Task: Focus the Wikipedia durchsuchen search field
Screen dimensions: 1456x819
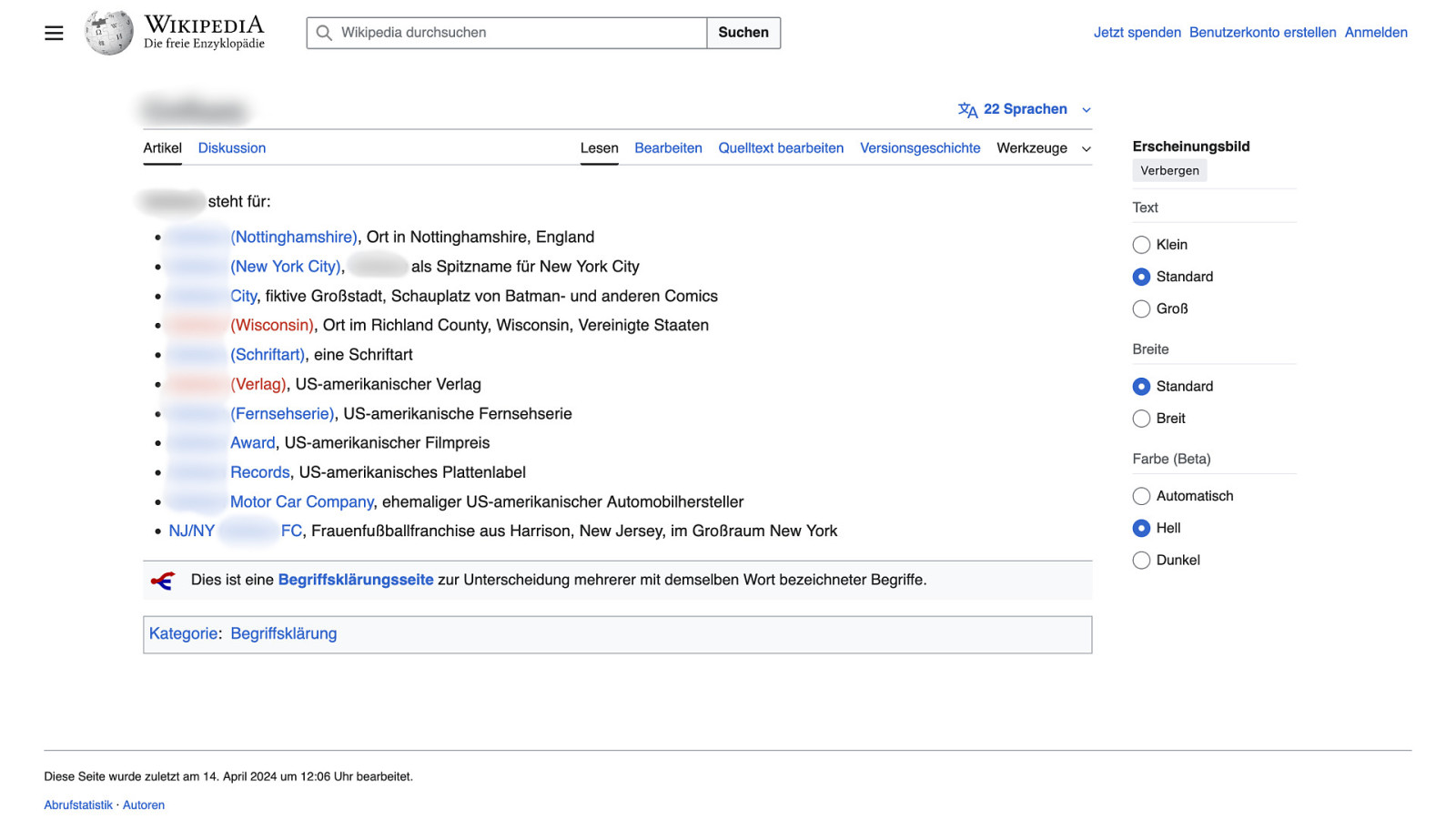Action: pos(519,33)
